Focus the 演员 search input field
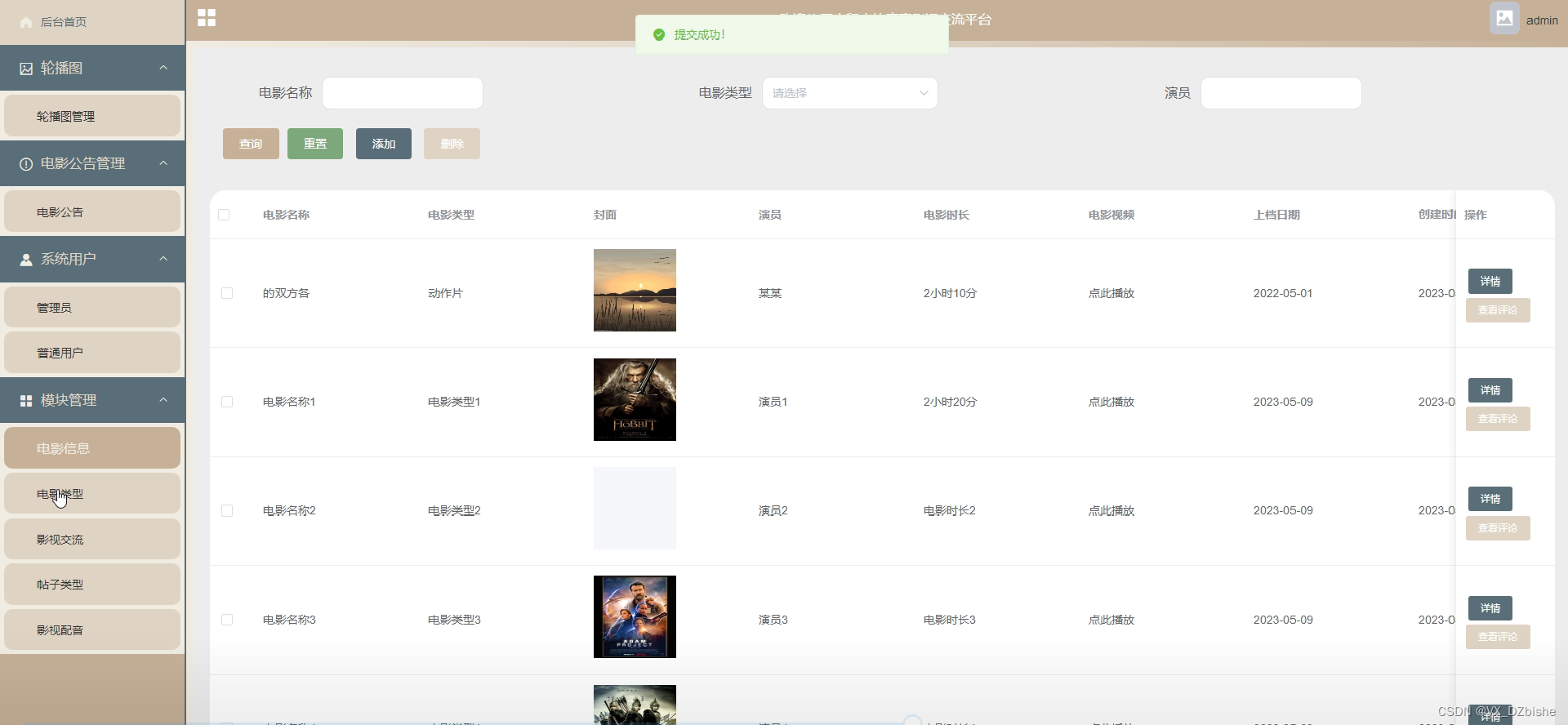The height and width of the screenshot is (725, 1568). [x=1281, y=93]
